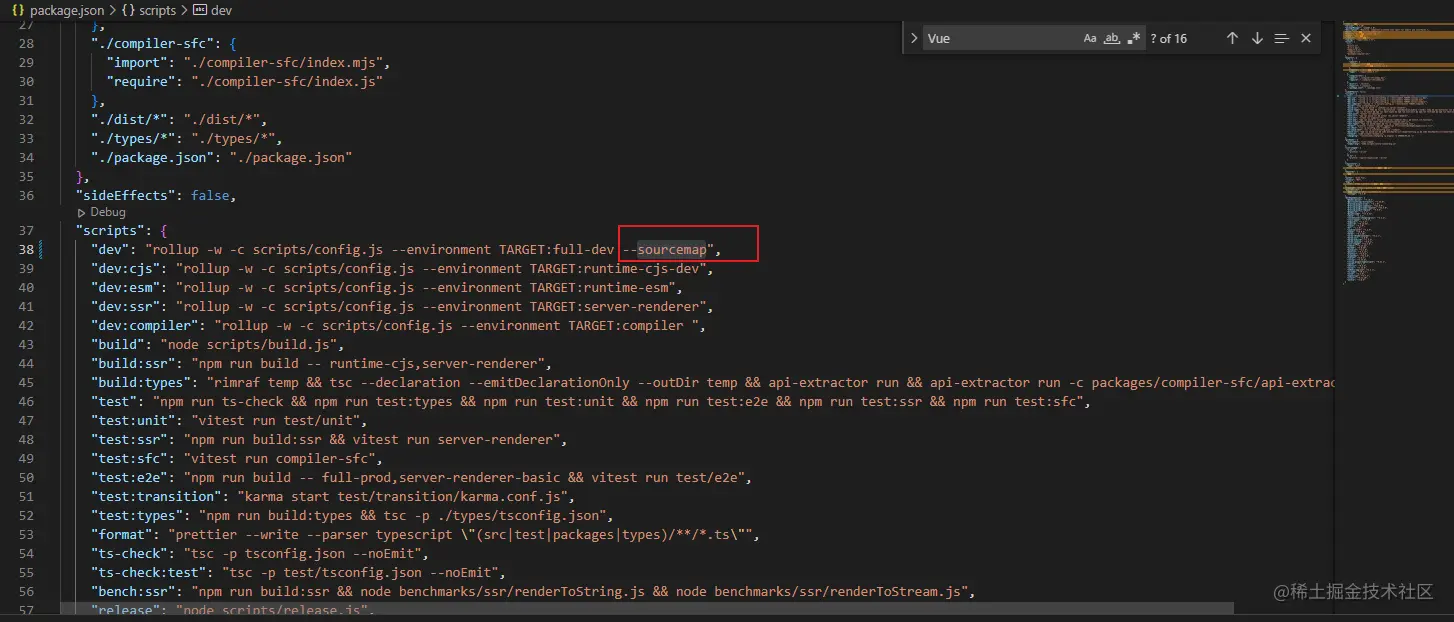Click "./types/*" key on line 33
The height and width of the screenshot is (622, 1454).
(x=133, y=139)
